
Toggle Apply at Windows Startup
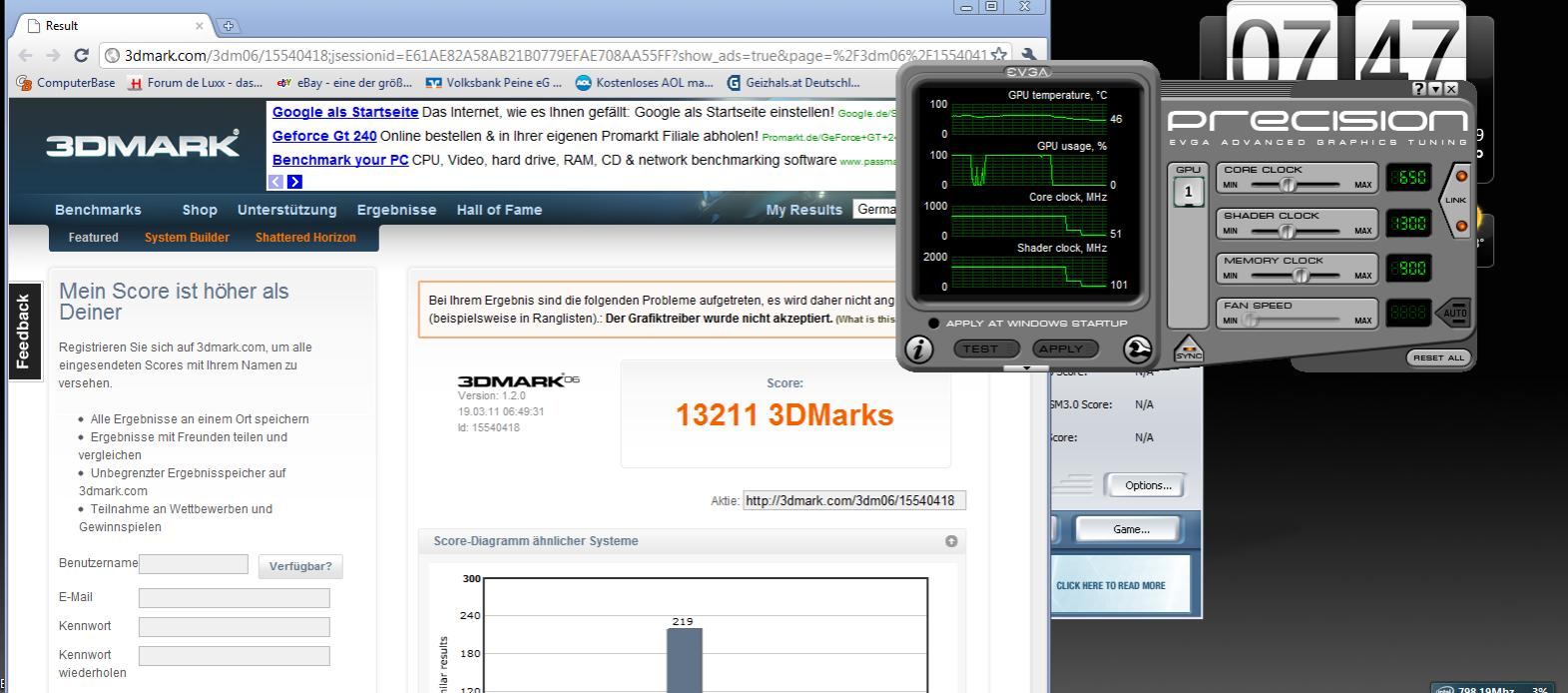934,324
